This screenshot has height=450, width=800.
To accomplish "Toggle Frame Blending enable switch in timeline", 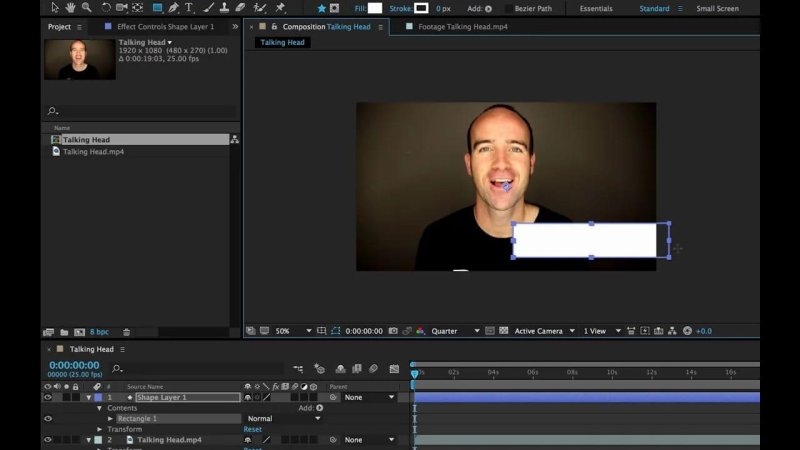I will point(357,368).
